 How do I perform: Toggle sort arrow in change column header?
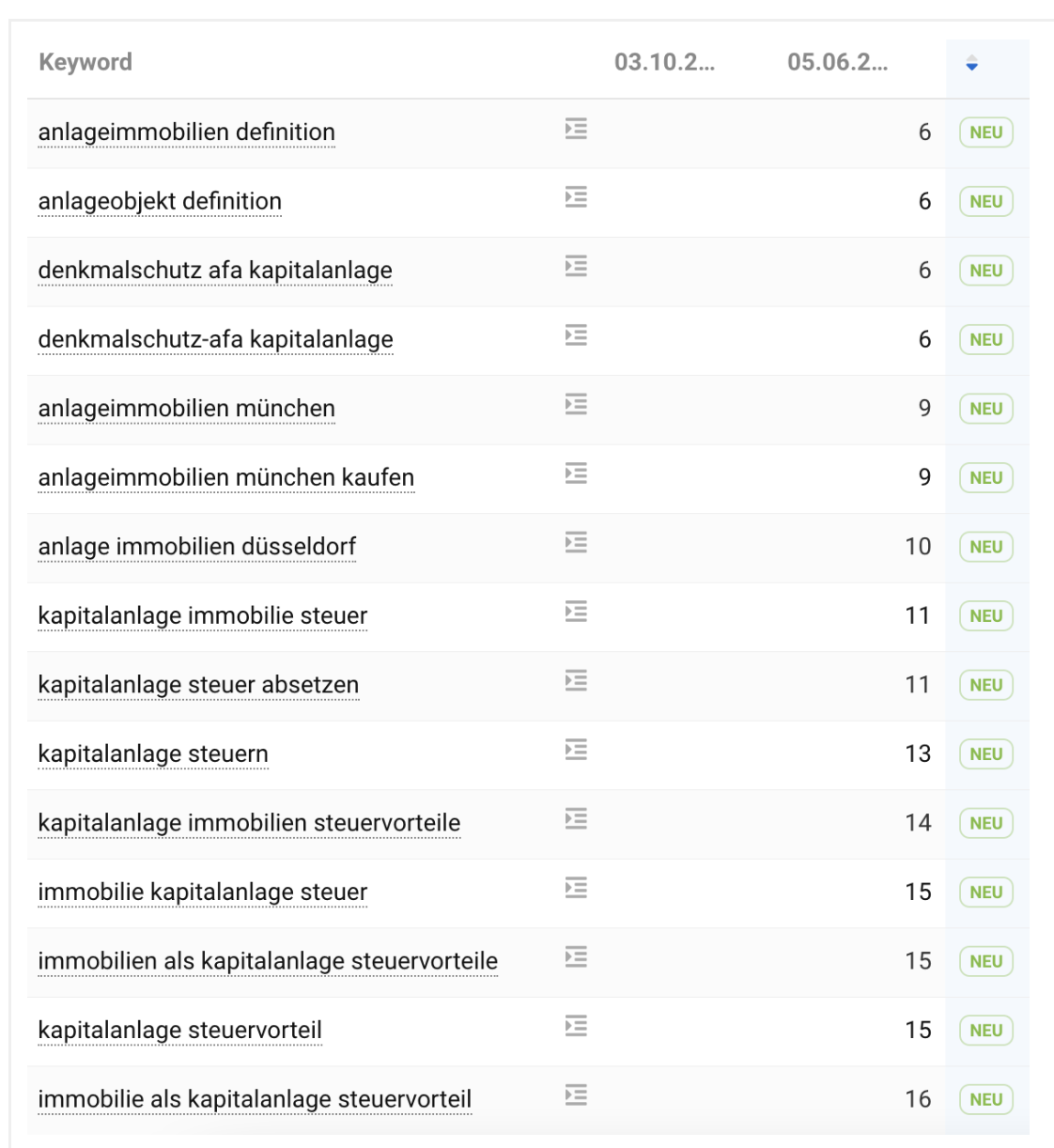pos(972,63)
